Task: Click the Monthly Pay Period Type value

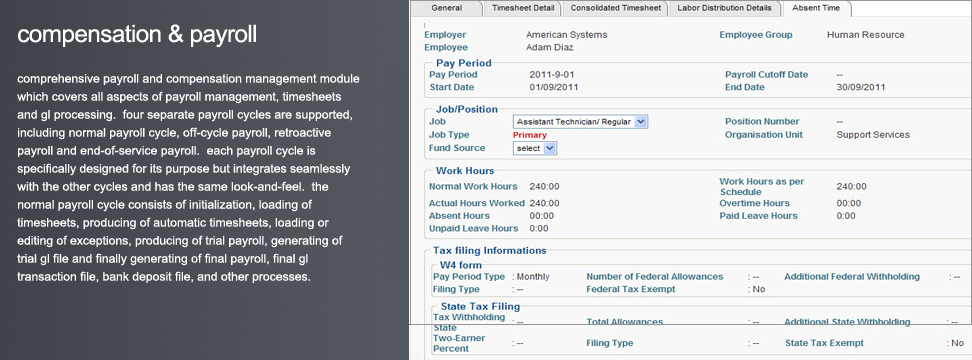Action: [x=533, y=277]
